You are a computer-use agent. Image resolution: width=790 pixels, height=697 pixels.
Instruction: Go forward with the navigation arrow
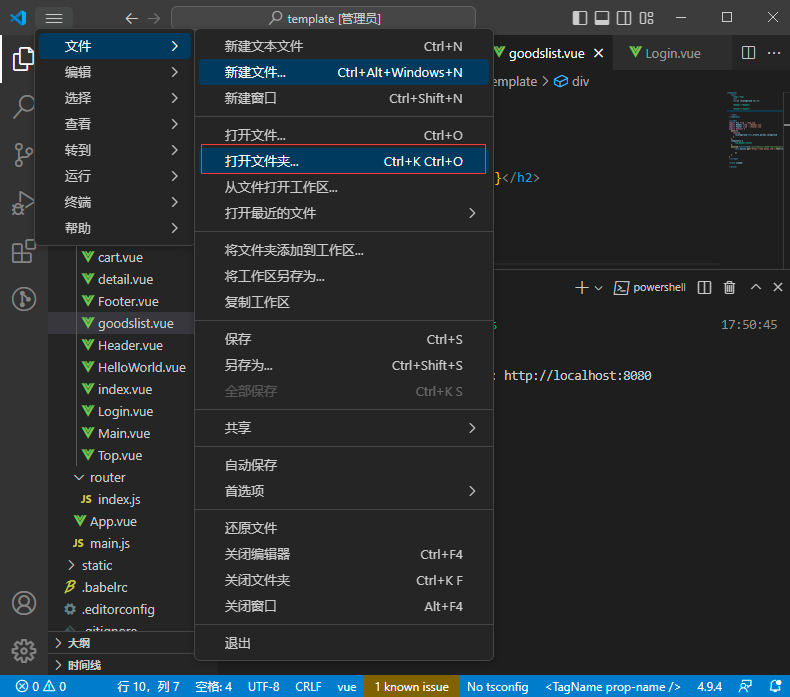[x=154, y=19]
